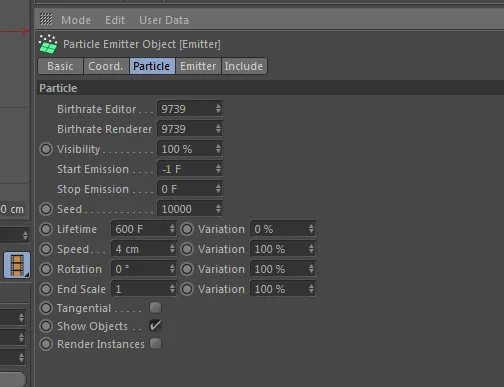The height and width of the screenshot is (387, 504).
Task: Click the Speed stepper arrows
Action: tap(172, 249)
